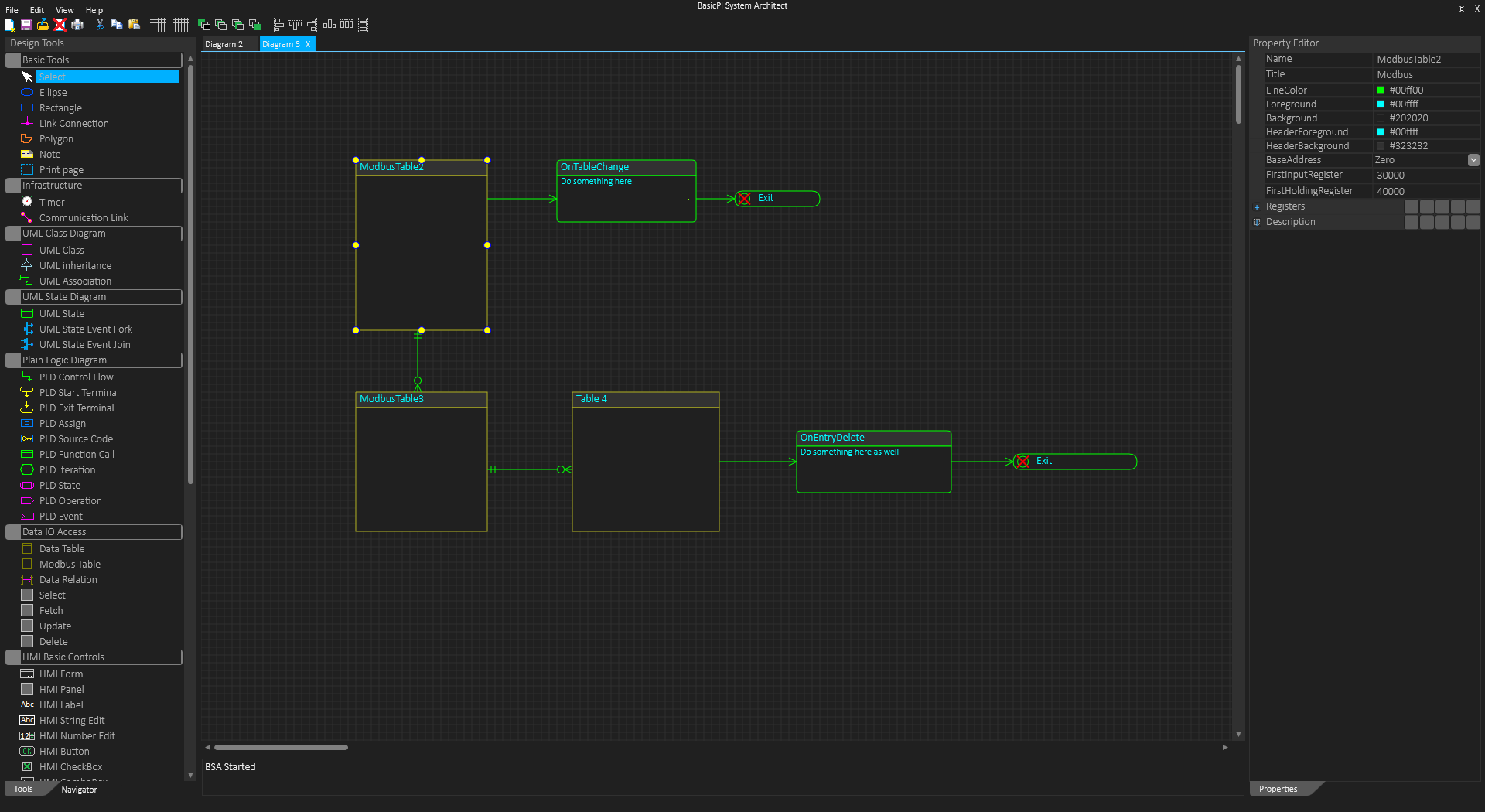Click the align right toolbar icon
1485x812 pixels.
click(312, 25)
